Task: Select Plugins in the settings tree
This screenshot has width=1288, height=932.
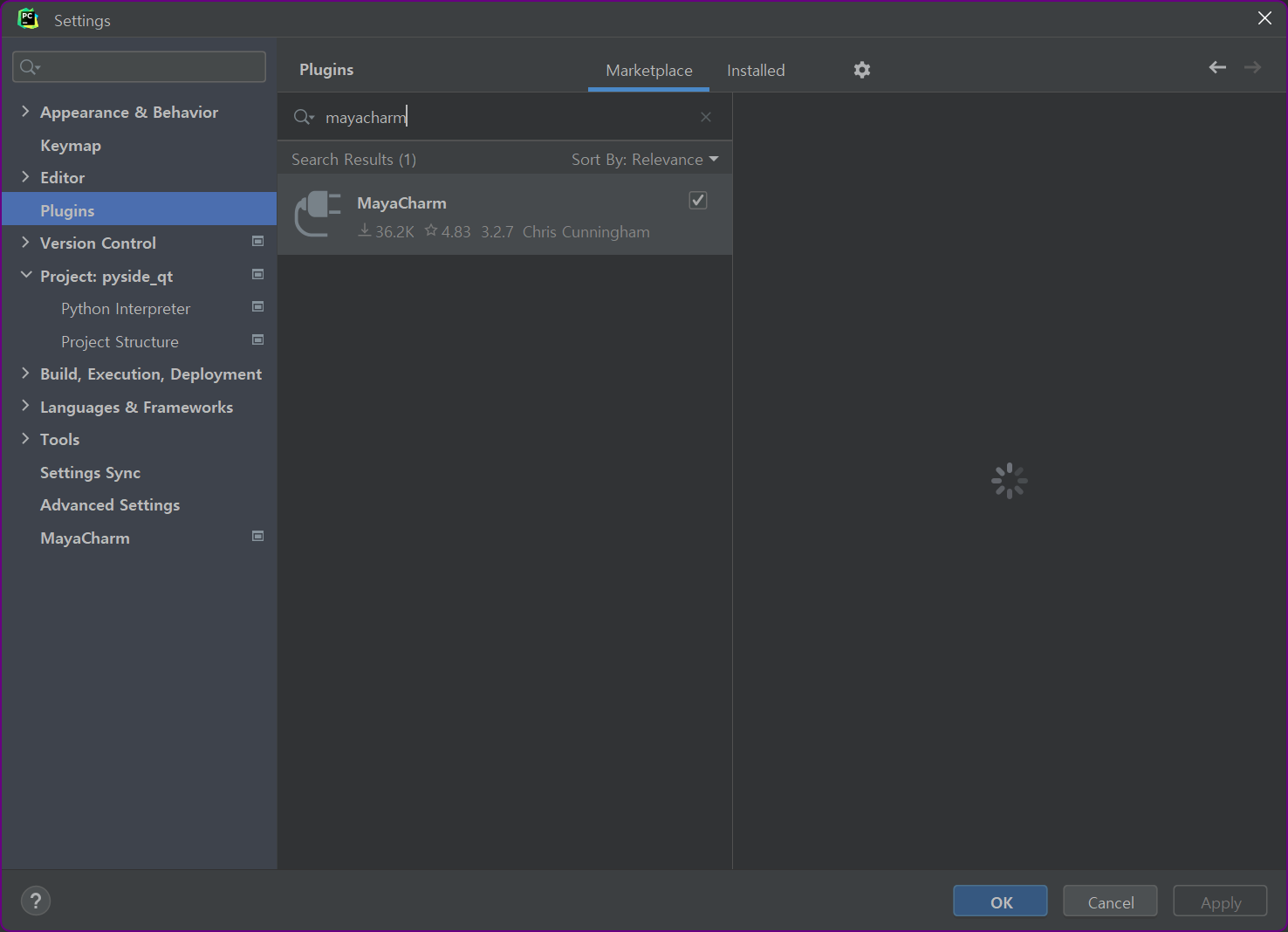Action: (x=140, y=210)
